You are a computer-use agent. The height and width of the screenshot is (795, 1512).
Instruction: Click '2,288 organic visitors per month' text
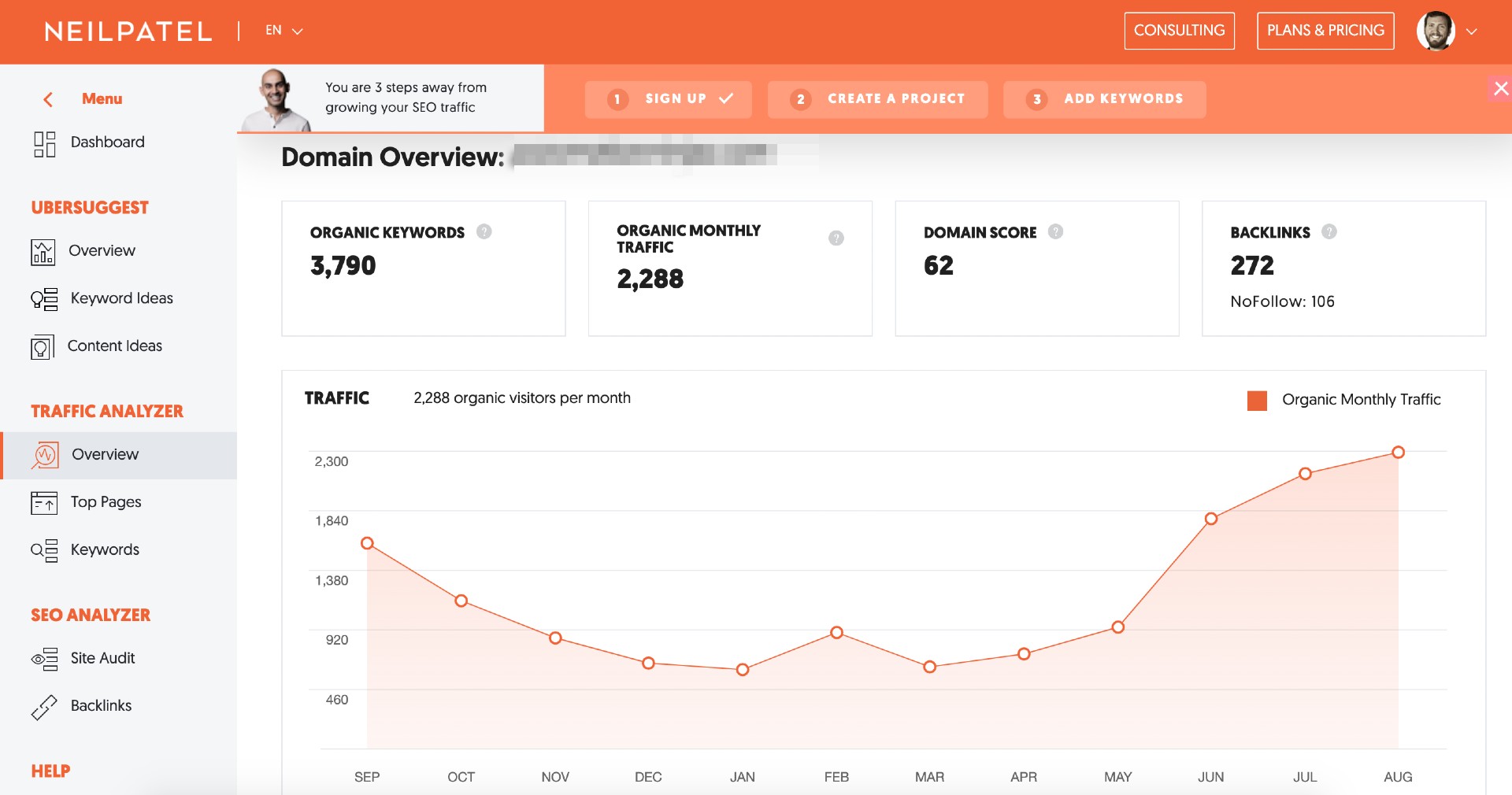pos(522,398)
